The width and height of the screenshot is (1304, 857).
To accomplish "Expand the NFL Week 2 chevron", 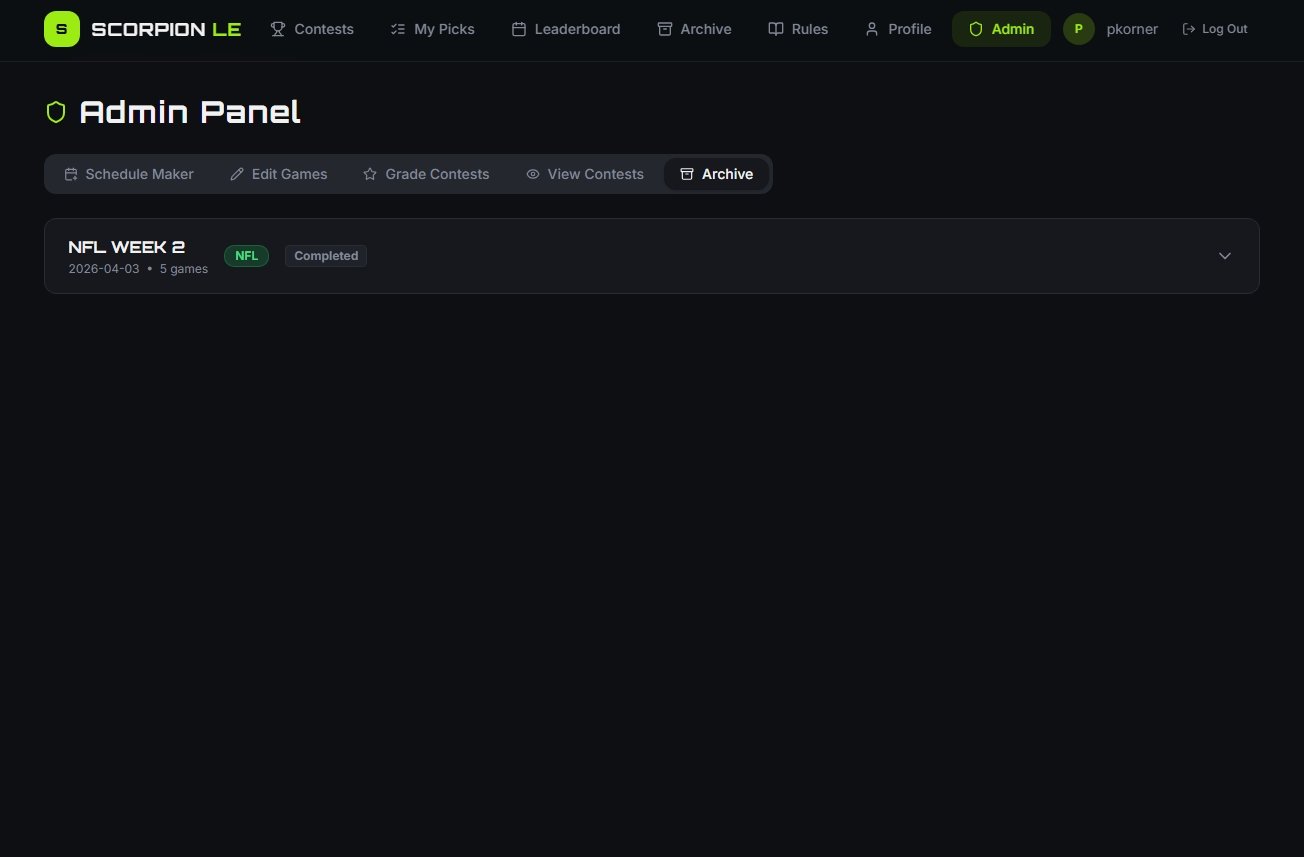I will [x=1225, y=256].
